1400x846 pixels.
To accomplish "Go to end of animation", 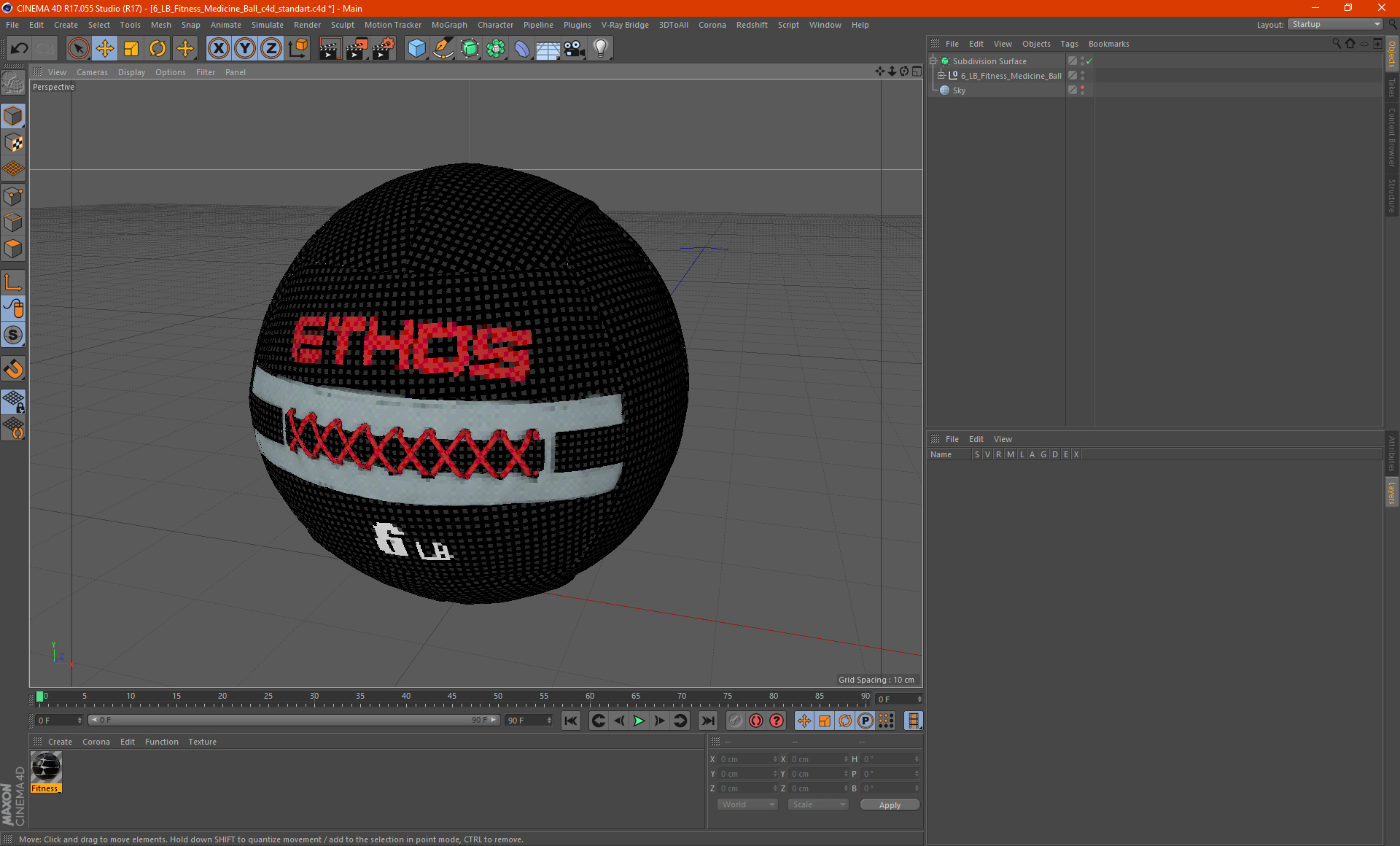I will (x=707, y=721).
